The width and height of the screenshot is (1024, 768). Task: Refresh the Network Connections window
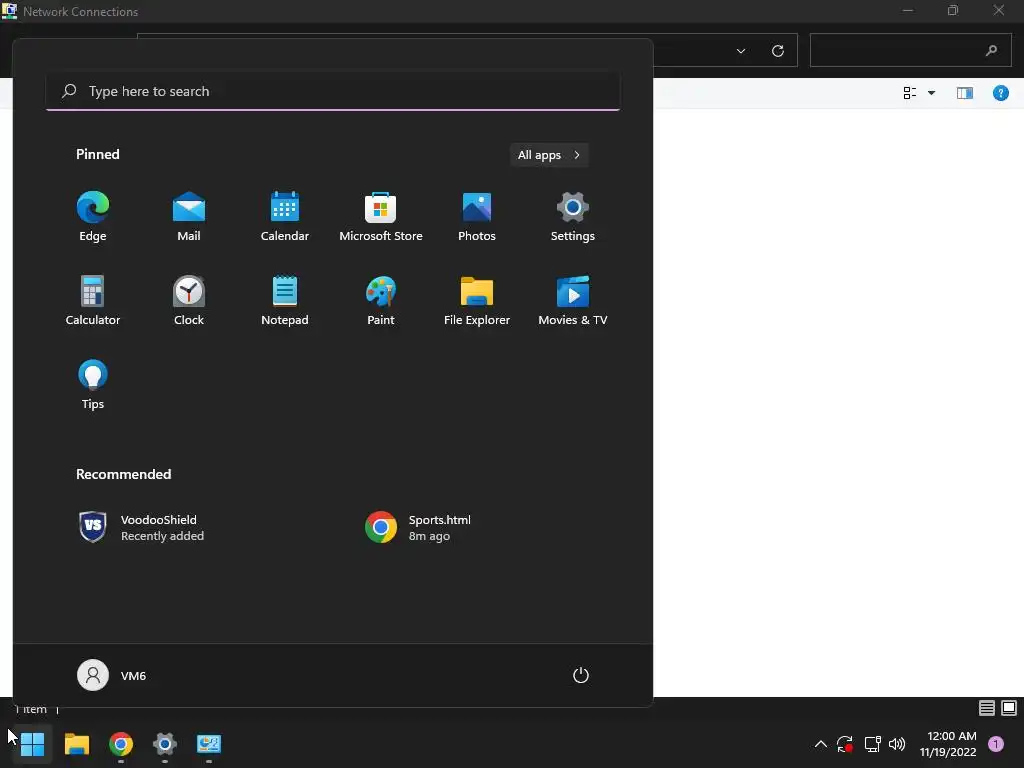click(x=778, y=51)
